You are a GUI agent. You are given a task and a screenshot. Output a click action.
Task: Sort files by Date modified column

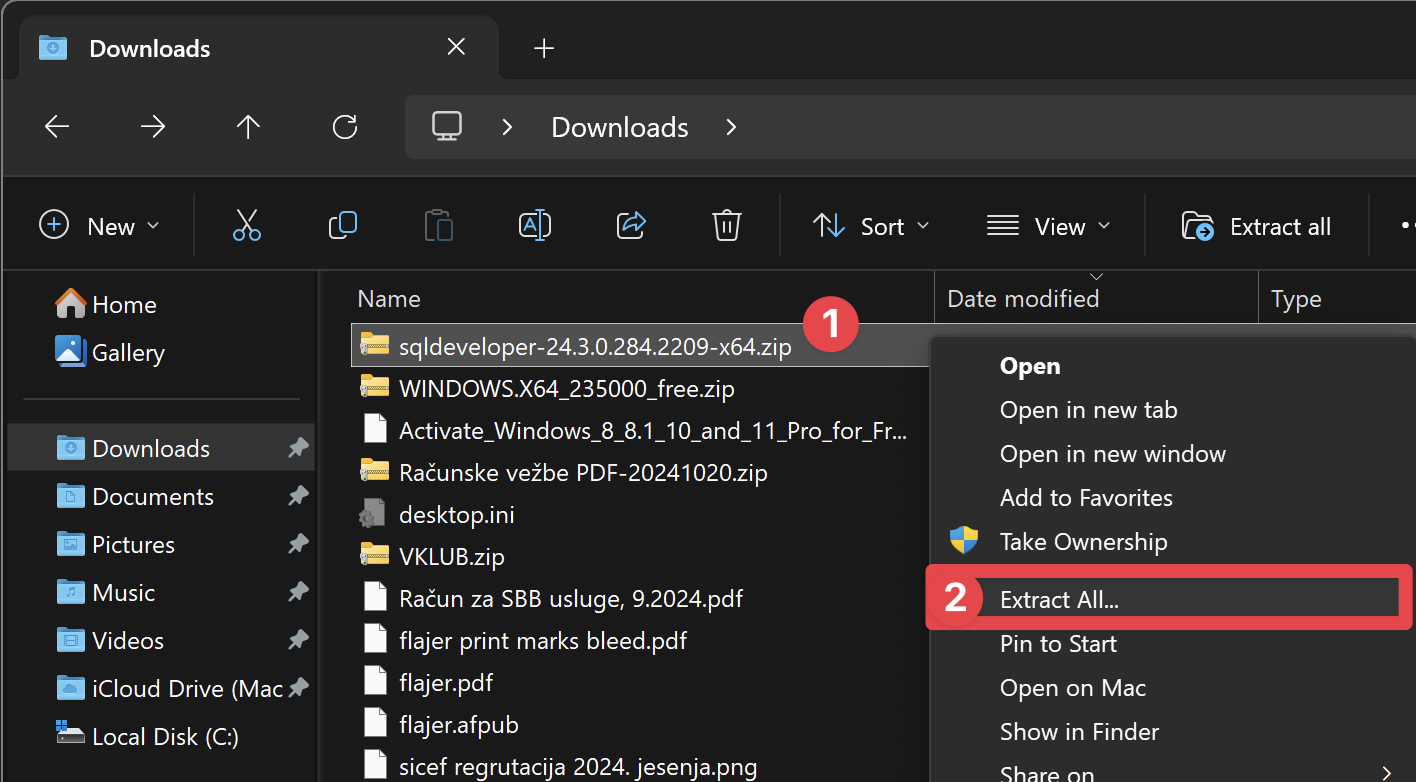pos(1022,299)
